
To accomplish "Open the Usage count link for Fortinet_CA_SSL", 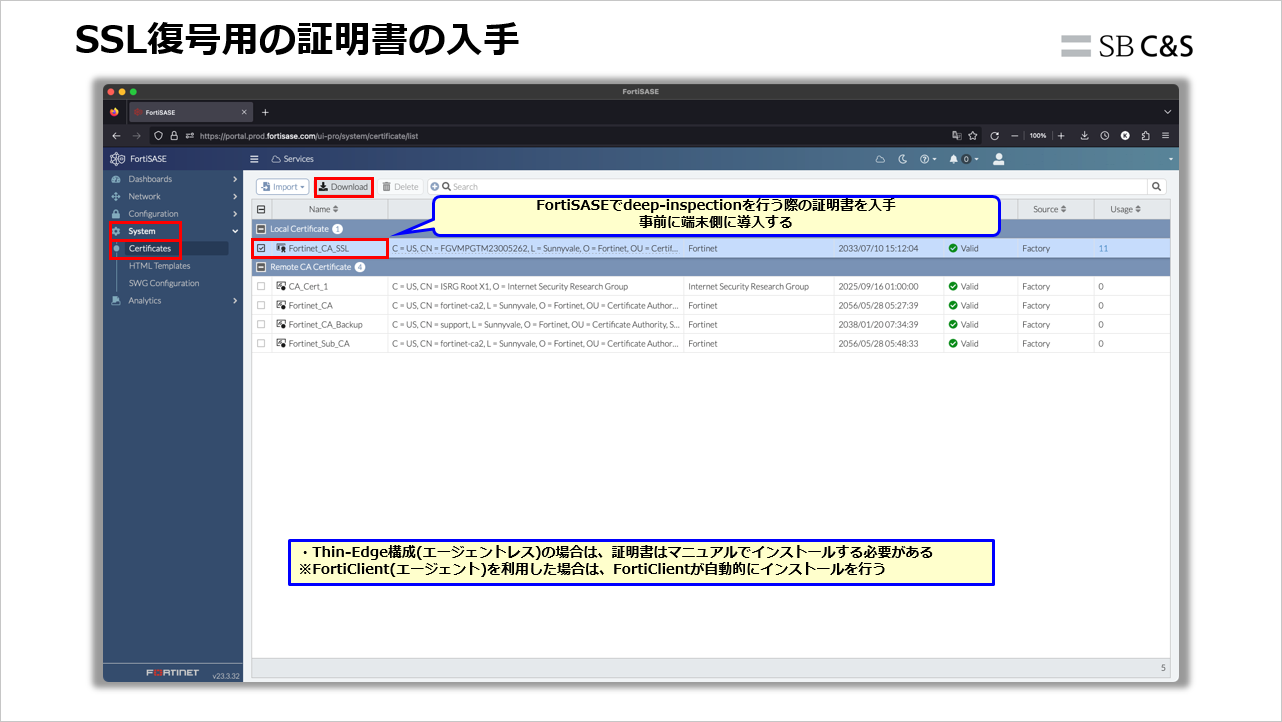I will pos(1103,248).
